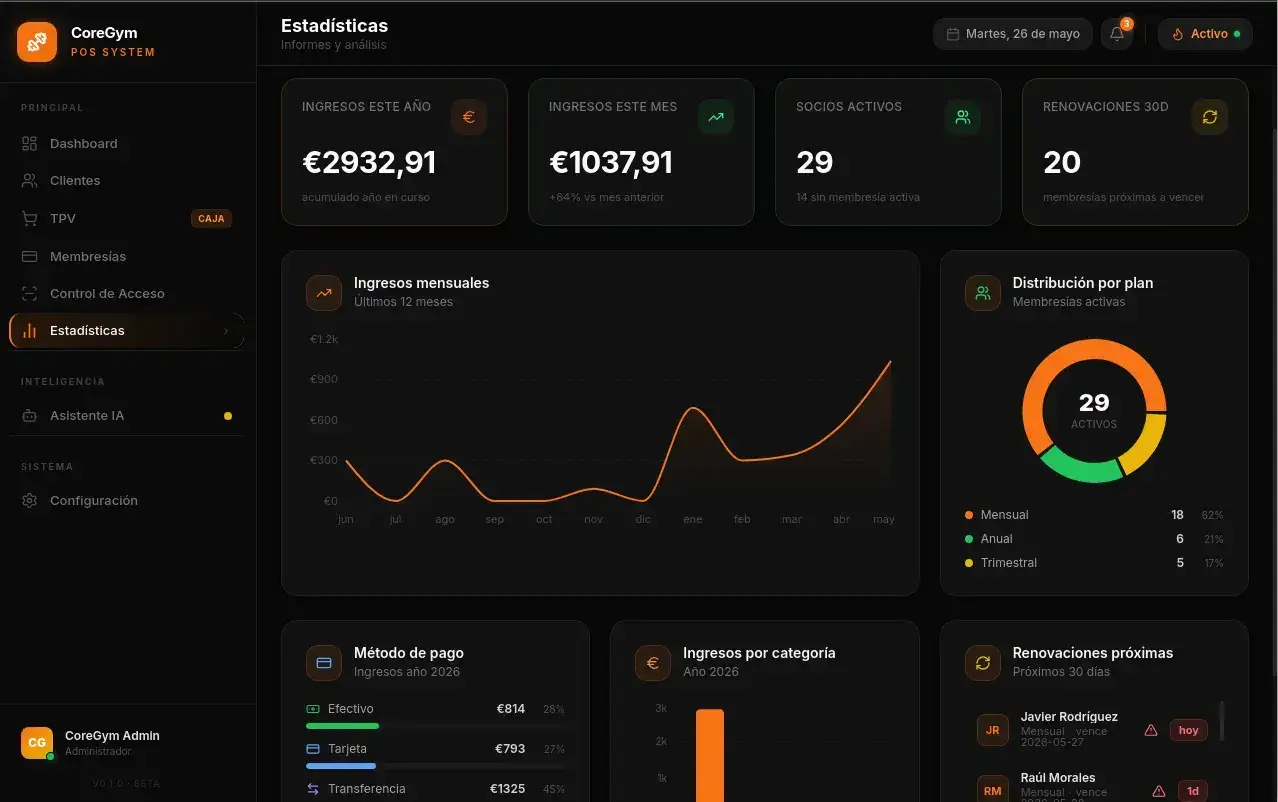Open Membresías from the sidebar
This screenshot has width=1278, height=802.
[x=126, y=256]
